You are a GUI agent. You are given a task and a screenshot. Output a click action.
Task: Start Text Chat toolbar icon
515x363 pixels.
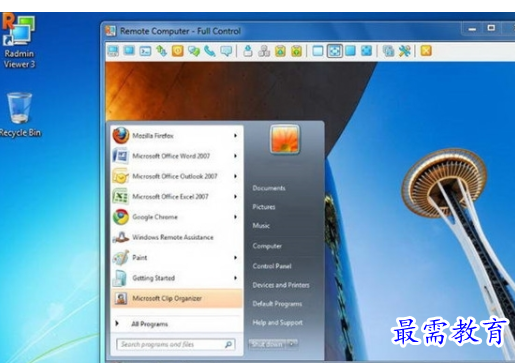pos(194,51)
